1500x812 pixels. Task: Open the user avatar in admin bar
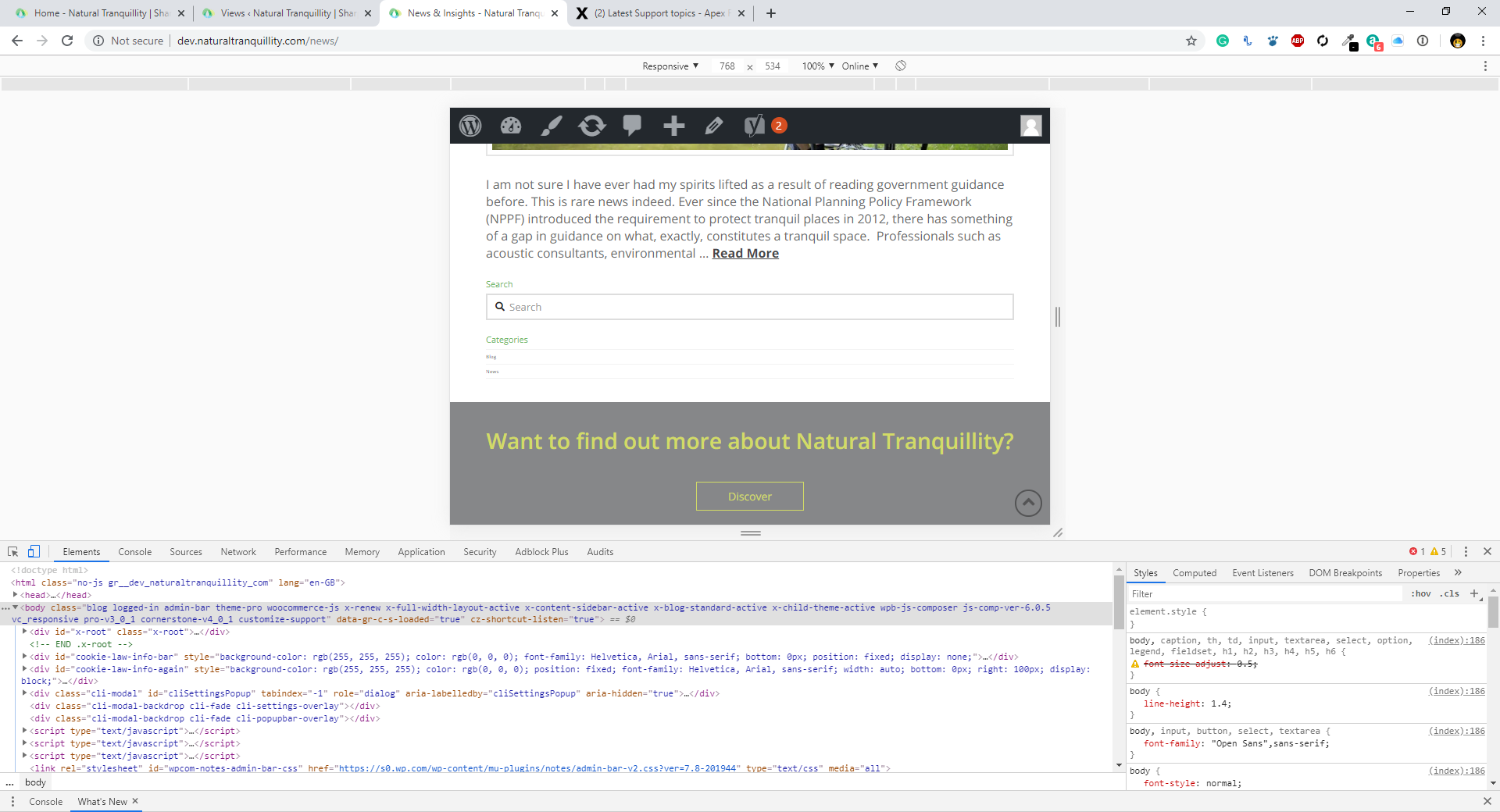point(1031,126)
